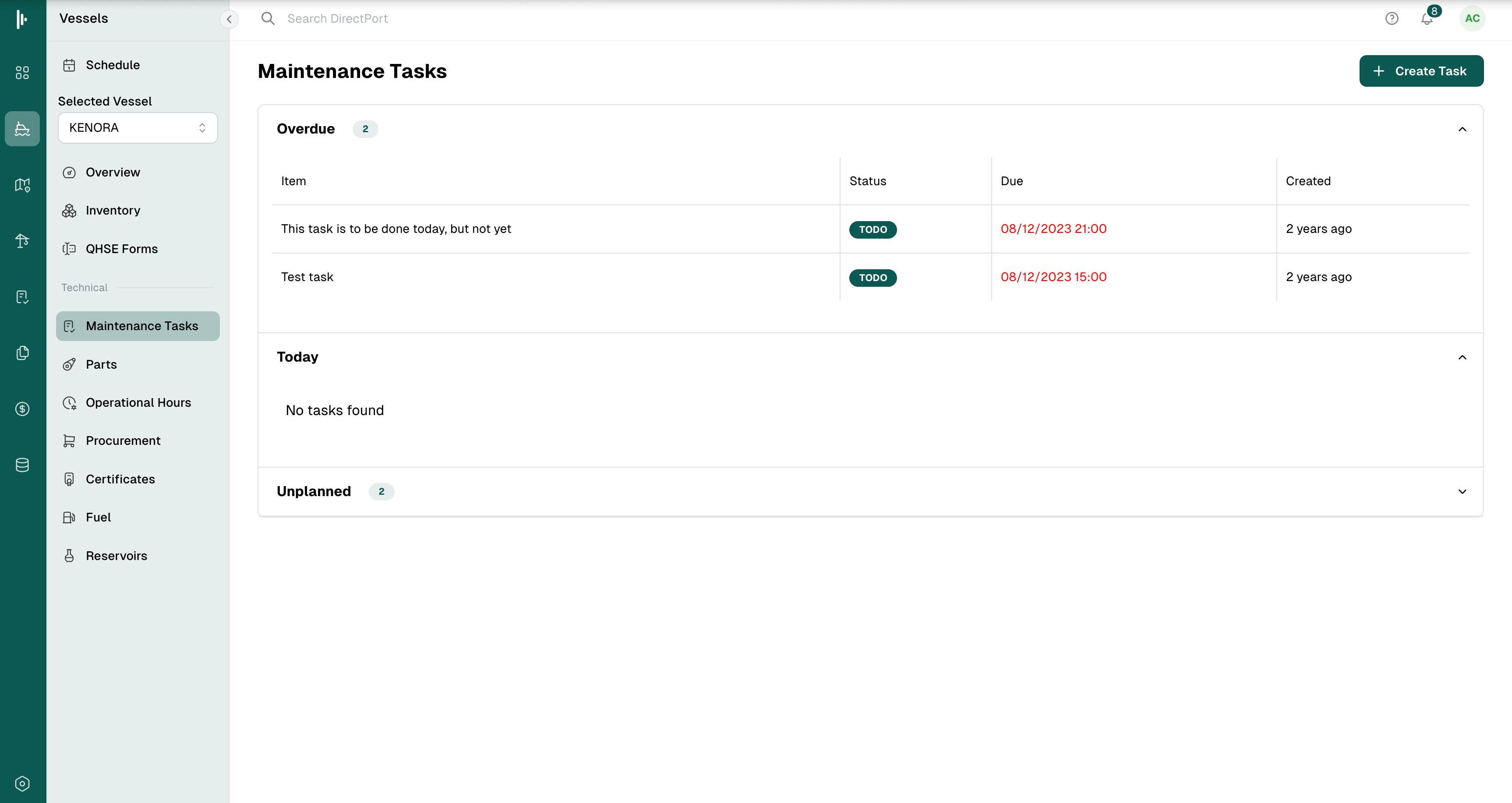The height and width of the screenshot is (803, 1512).
Task: Open the KENORA vessel selector dropdown
Action: [138, 128]
